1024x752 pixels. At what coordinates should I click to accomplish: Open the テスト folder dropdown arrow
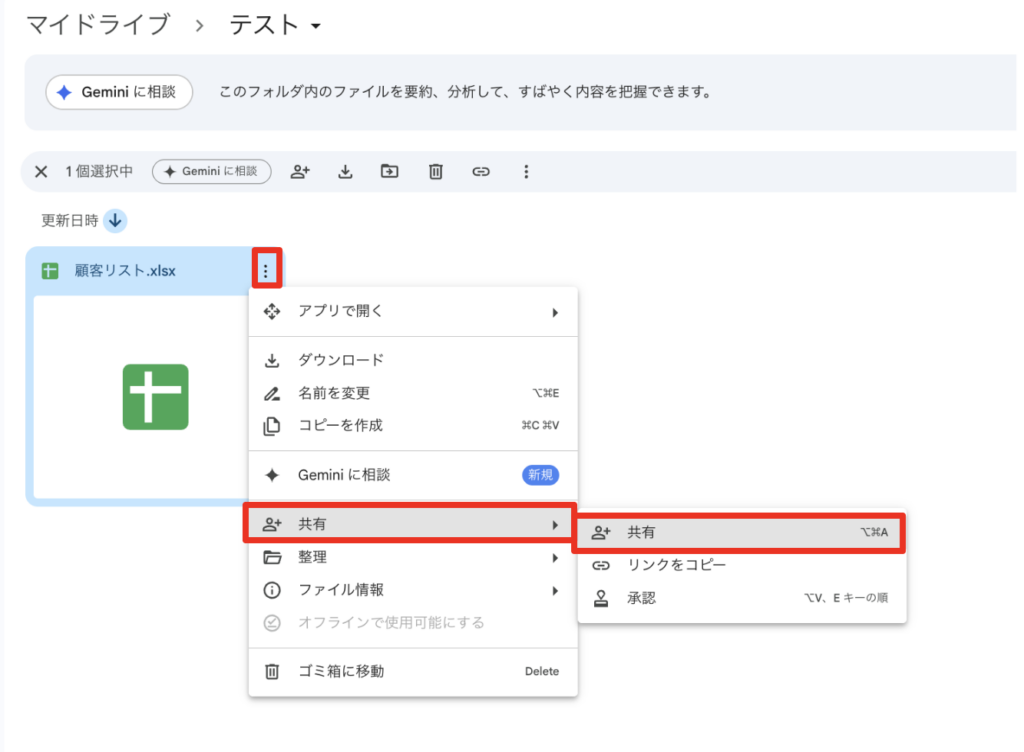pos(316,27)
